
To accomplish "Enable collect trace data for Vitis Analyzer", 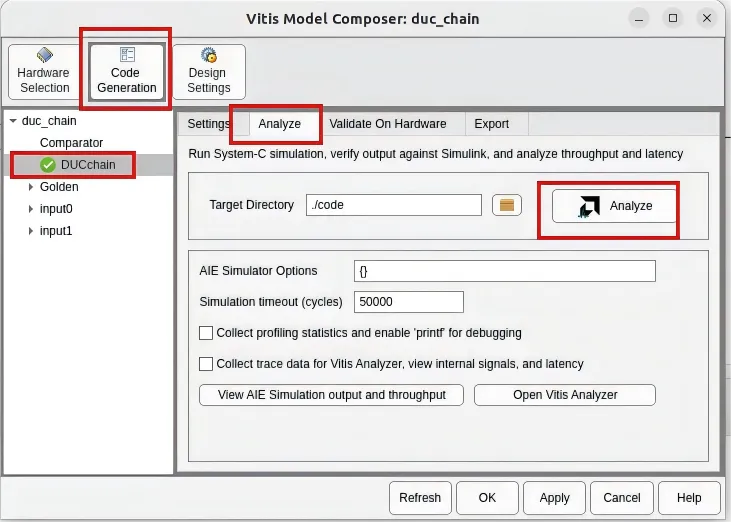I will [x=207, y=364].
